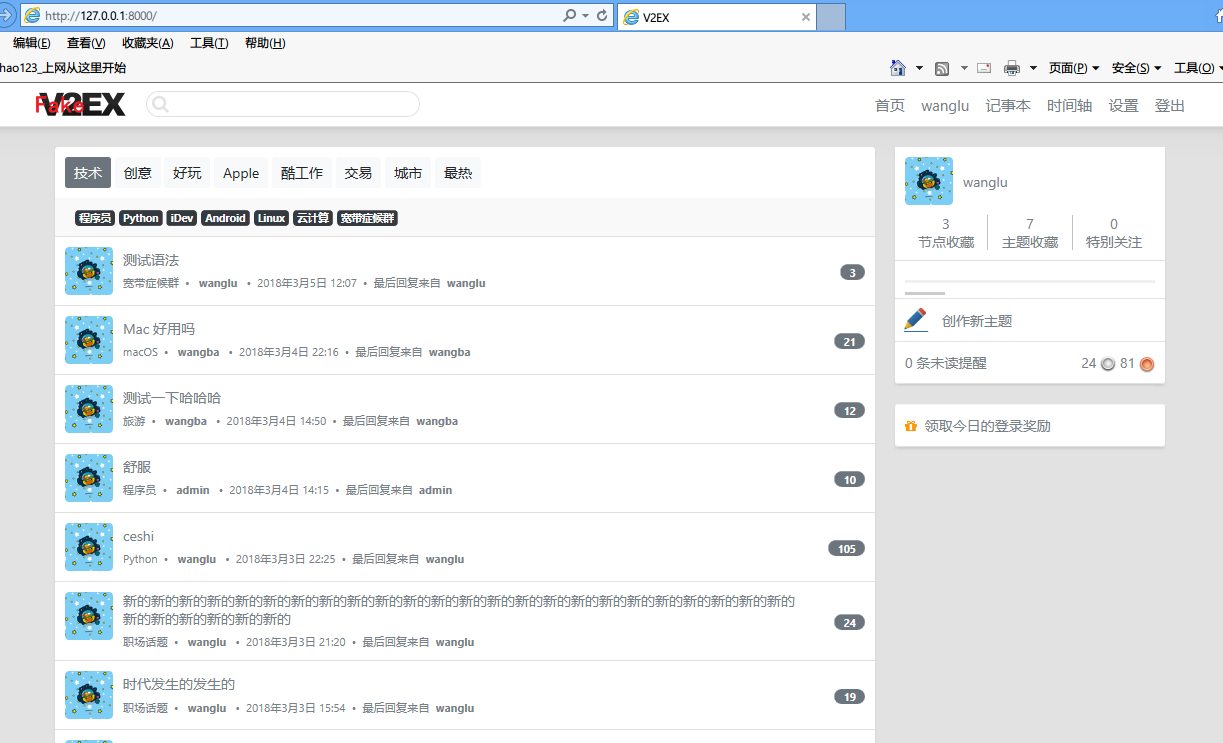
Task: Open 时间轴 in the top navigation
Action: click(x=1070, y=105)
